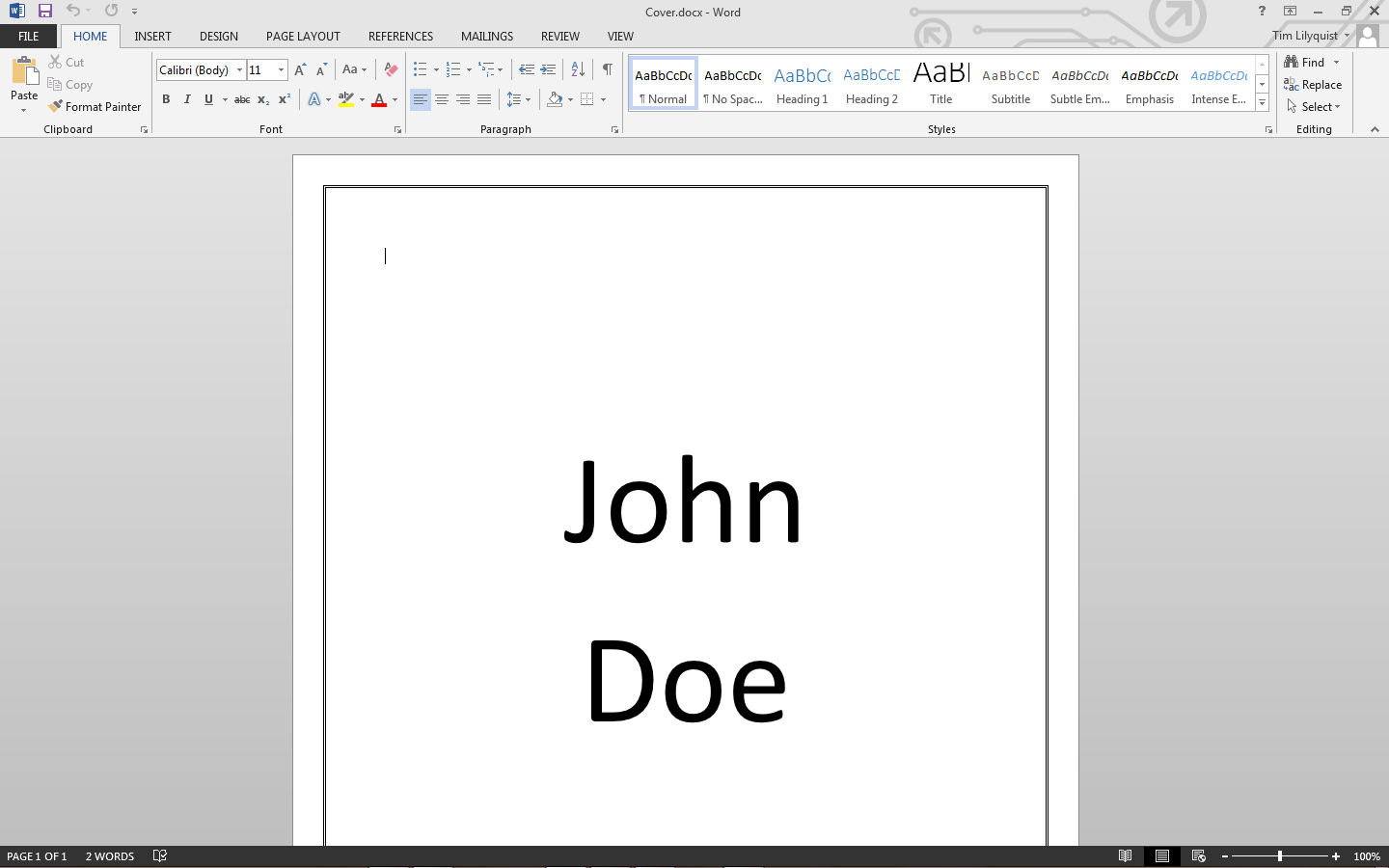Click Replace button
Viewport: 1389px width, 868px height.
pyautogui.click(x=1313, y=85)
